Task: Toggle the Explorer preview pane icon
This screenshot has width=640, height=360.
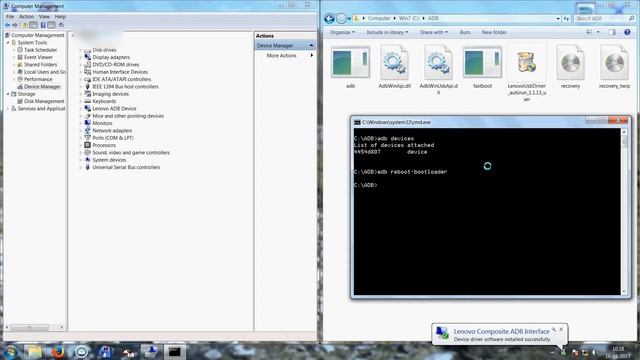Action: tap(611, 32)
